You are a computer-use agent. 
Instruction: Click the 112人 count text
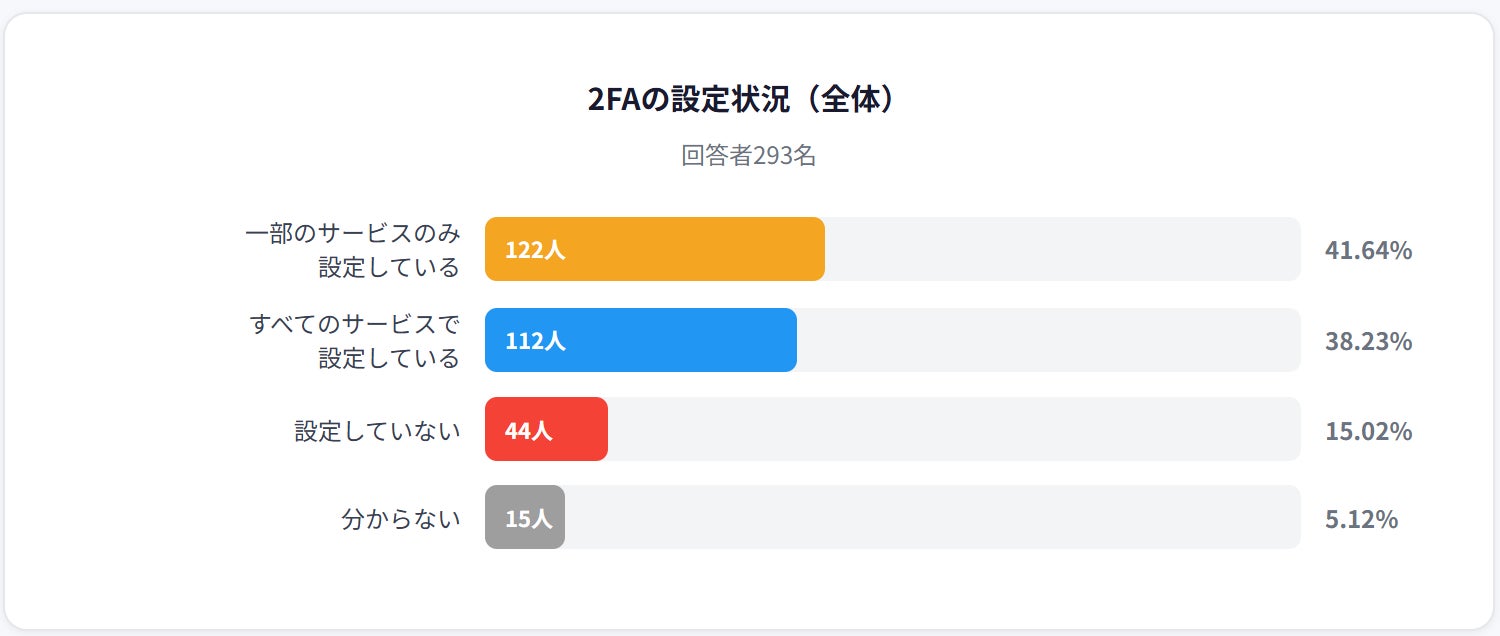pyautogui.click(x=535, y=341)
